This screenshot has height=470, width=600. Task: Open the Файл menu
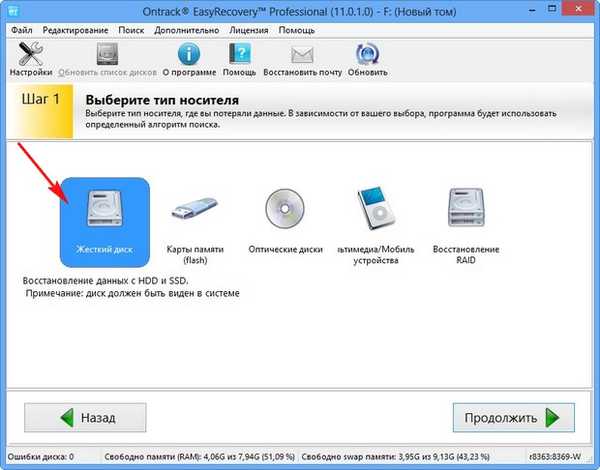point(21,30)
